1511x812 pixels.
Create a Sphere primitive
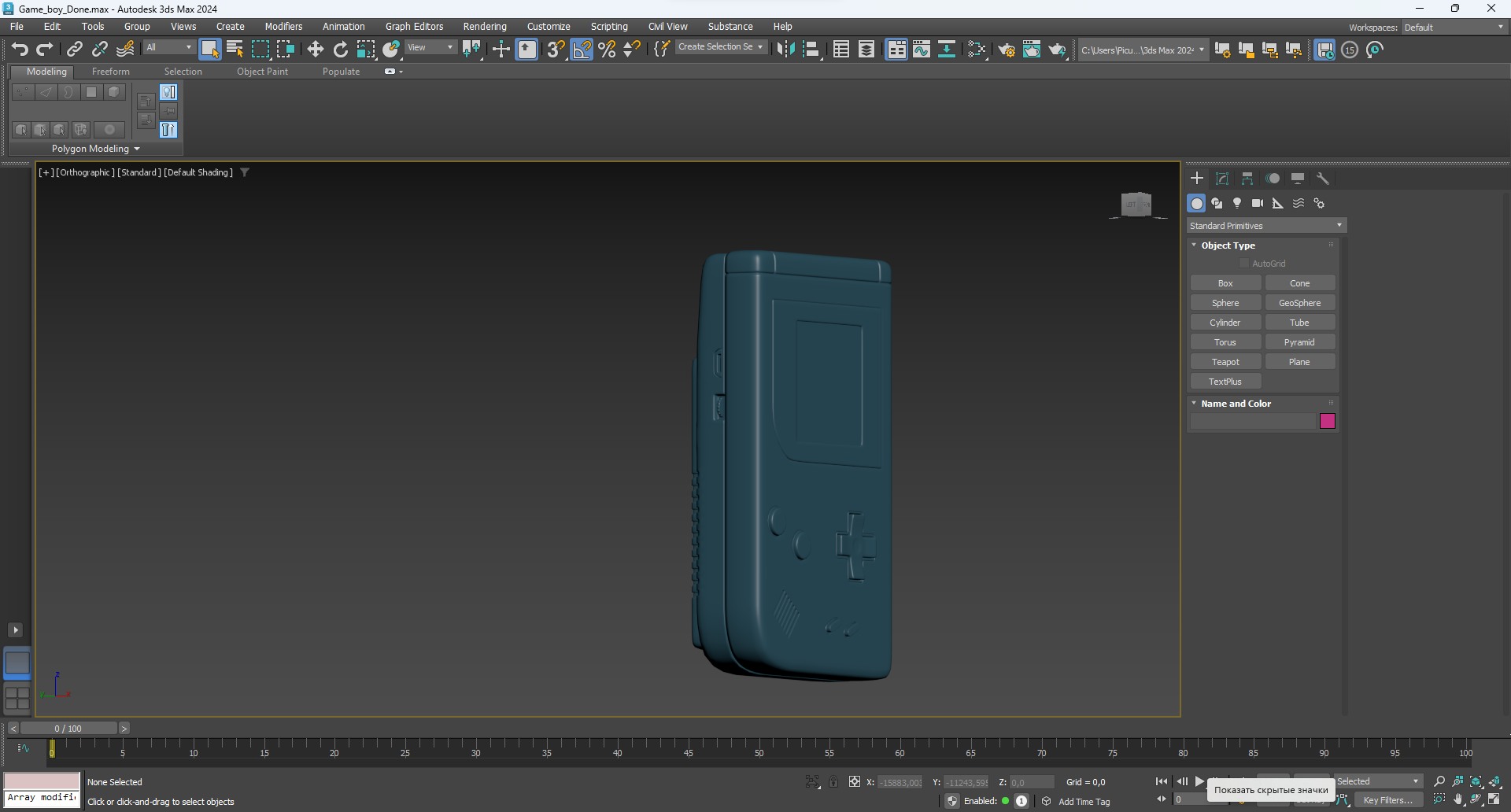tap(1225, 303)
